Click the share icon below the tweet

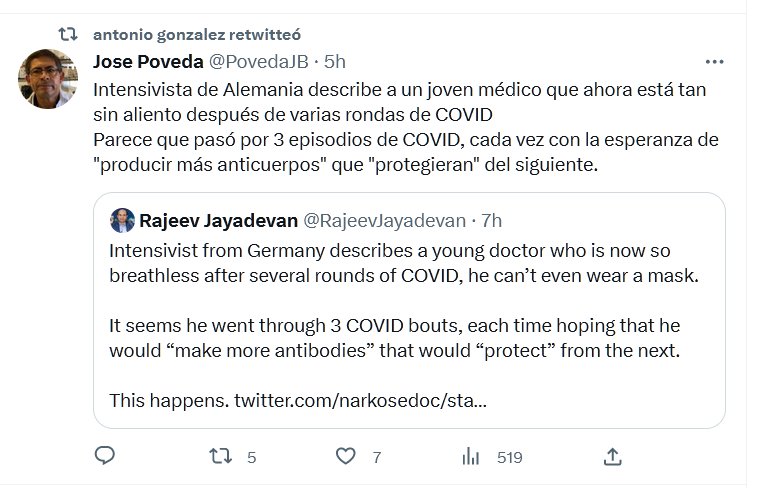613,457
